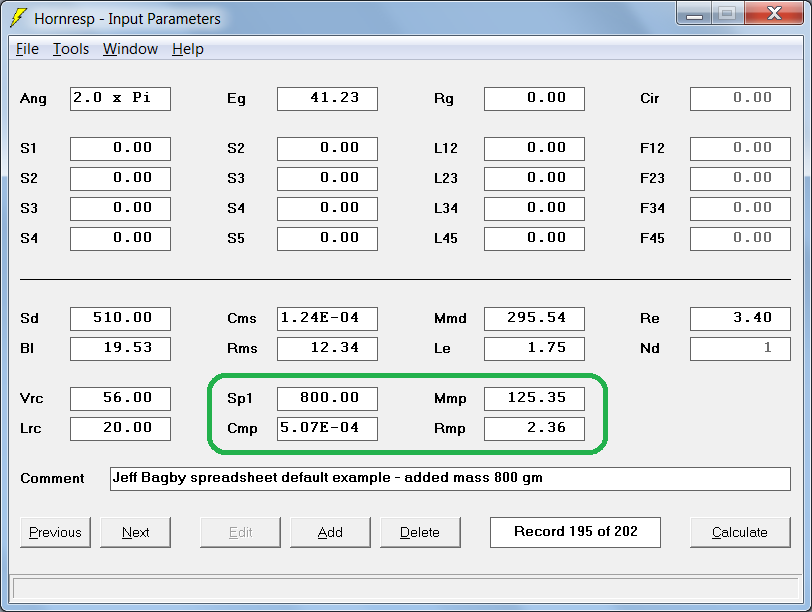Screen dimensions: 812x612
Task: Click the F45 value field
Action: point(741,239)
